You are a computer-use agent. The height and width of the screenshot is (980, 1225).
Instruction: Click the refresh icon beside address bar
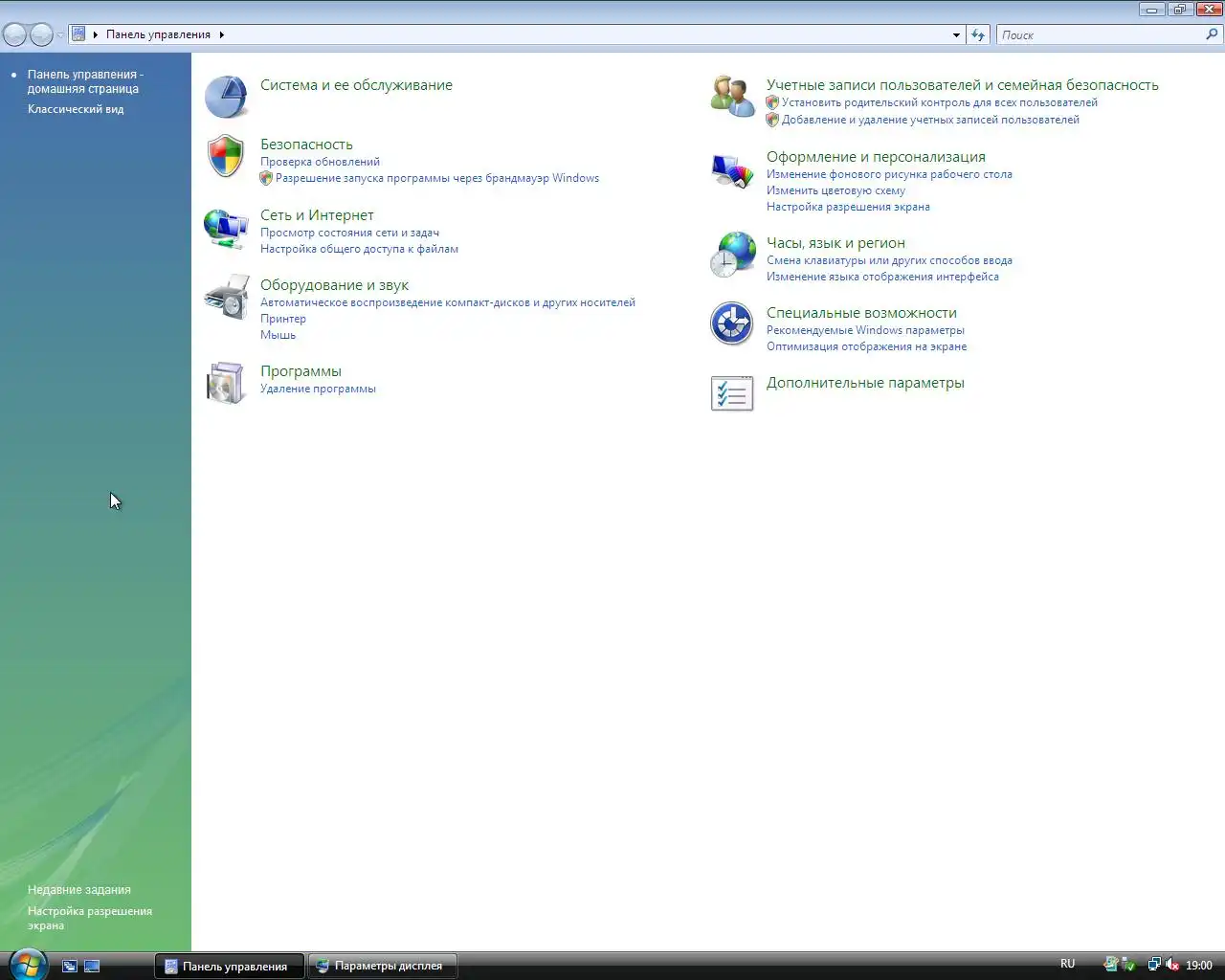point(978,35)
